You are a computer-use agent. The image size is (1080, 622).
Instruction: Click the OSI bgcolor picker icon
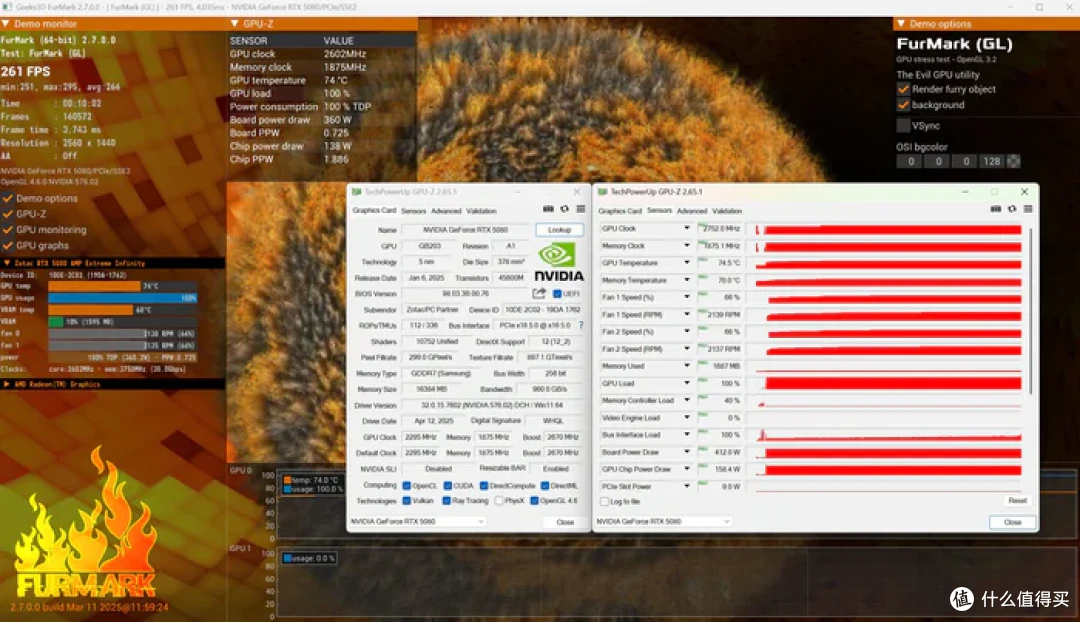(1013, 161)
